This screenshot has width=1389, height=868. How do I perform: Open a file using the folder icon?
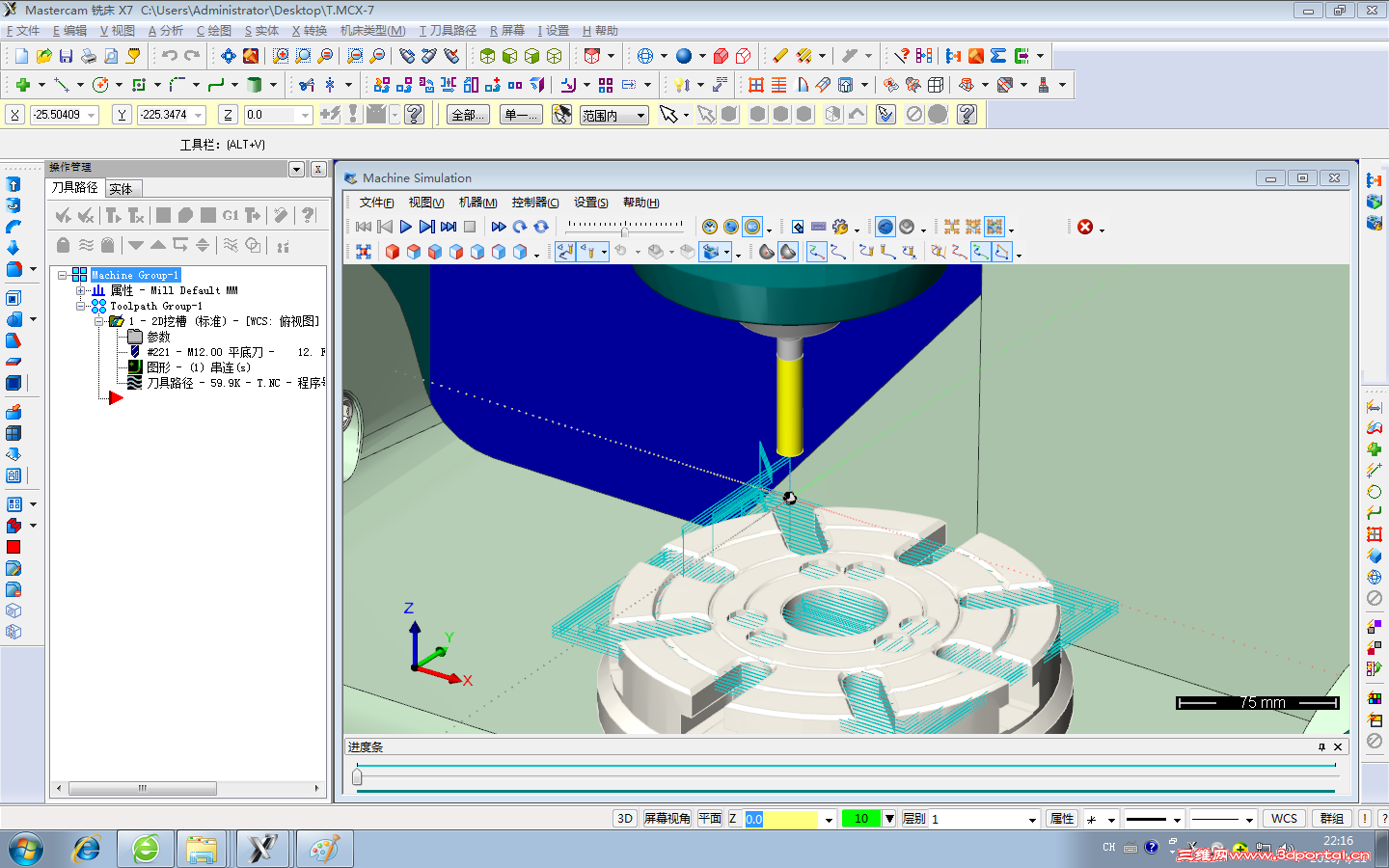[x=43, y=56]
